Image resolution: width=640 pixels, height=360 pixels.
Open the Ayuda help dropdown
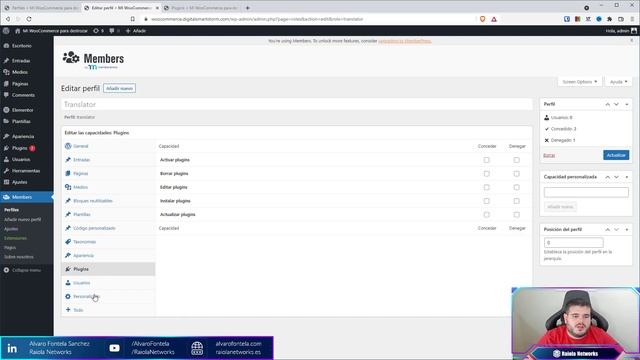click(618, 82)
